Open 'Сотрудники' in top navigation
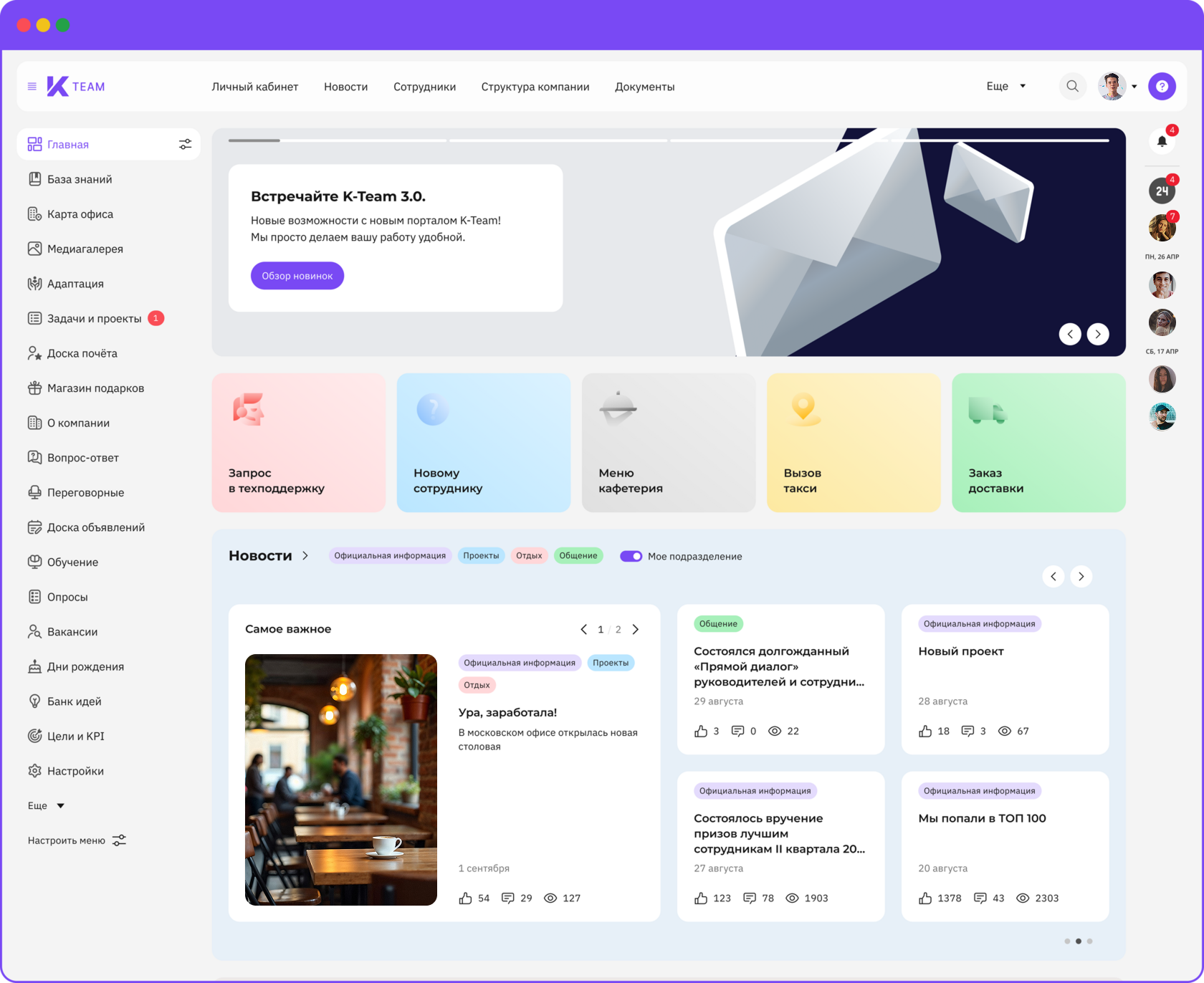1204x983 pixels. (x=425, y=87)
